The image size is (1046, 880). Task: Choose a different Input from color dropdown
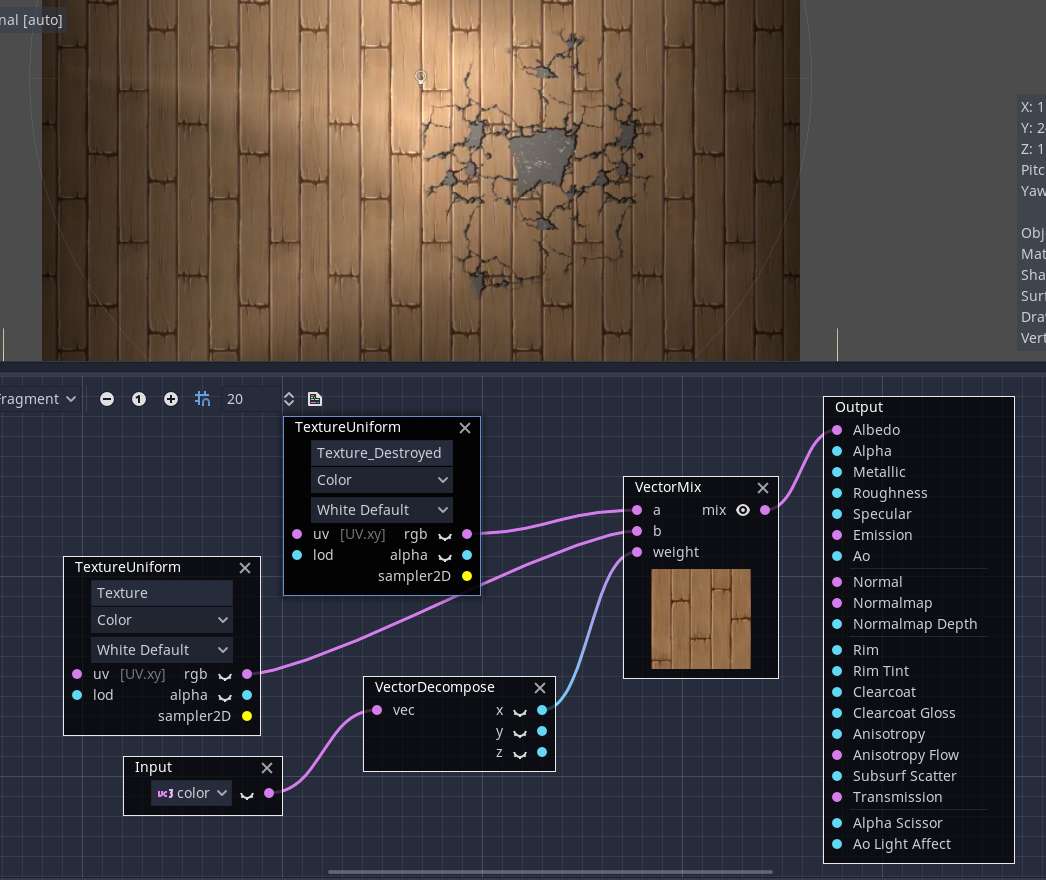coord(191,793)
